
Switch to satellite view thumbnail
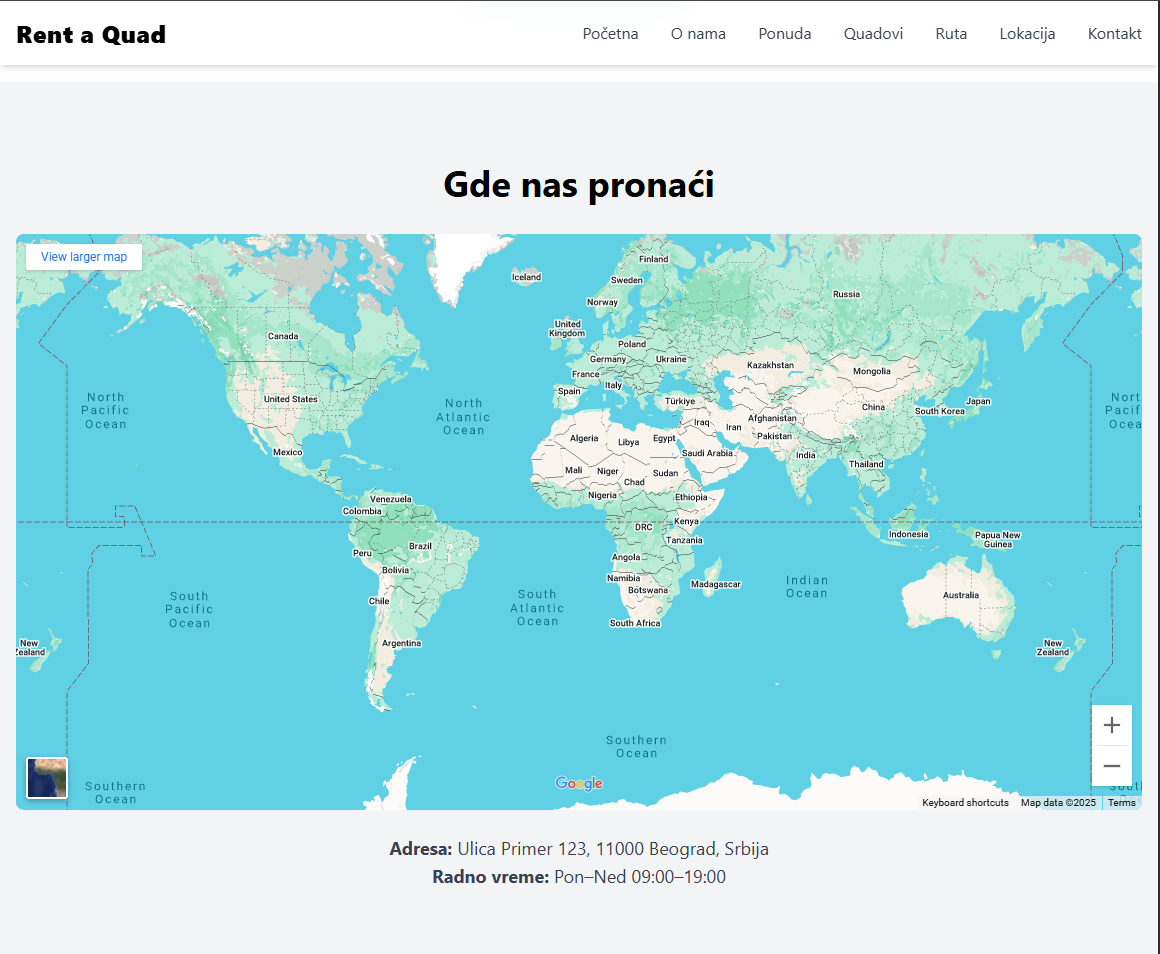[x=47, y=778]
